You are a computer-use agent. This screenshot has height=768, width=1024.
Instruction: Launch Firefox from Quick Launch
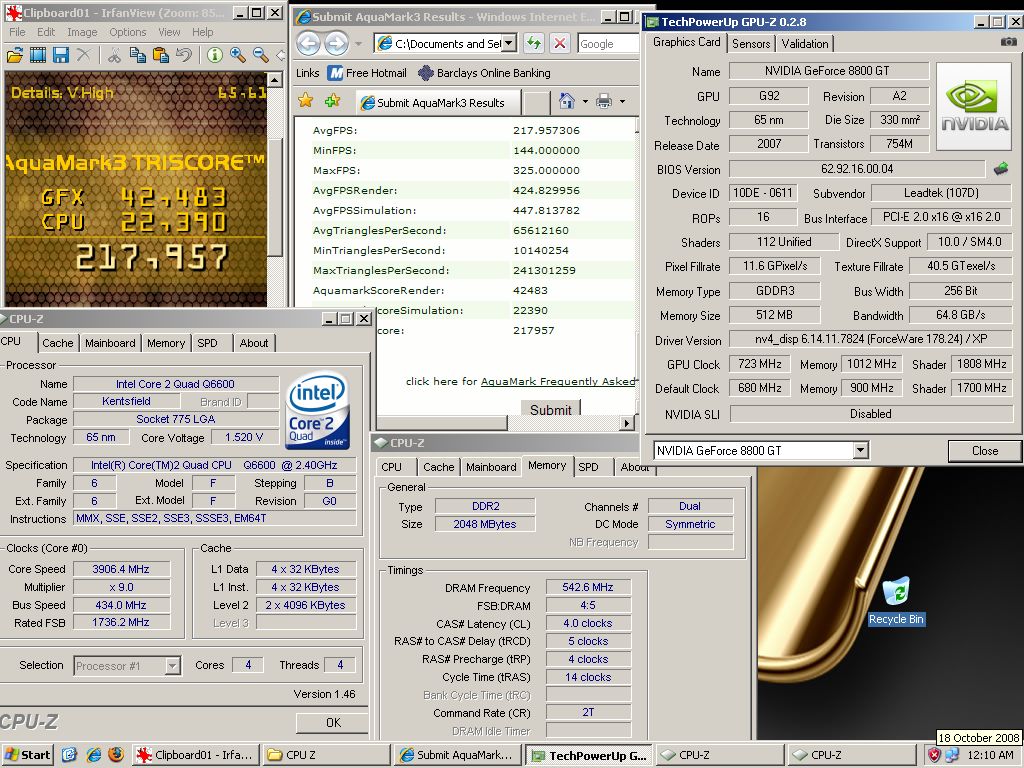click(x=116, y=755)
